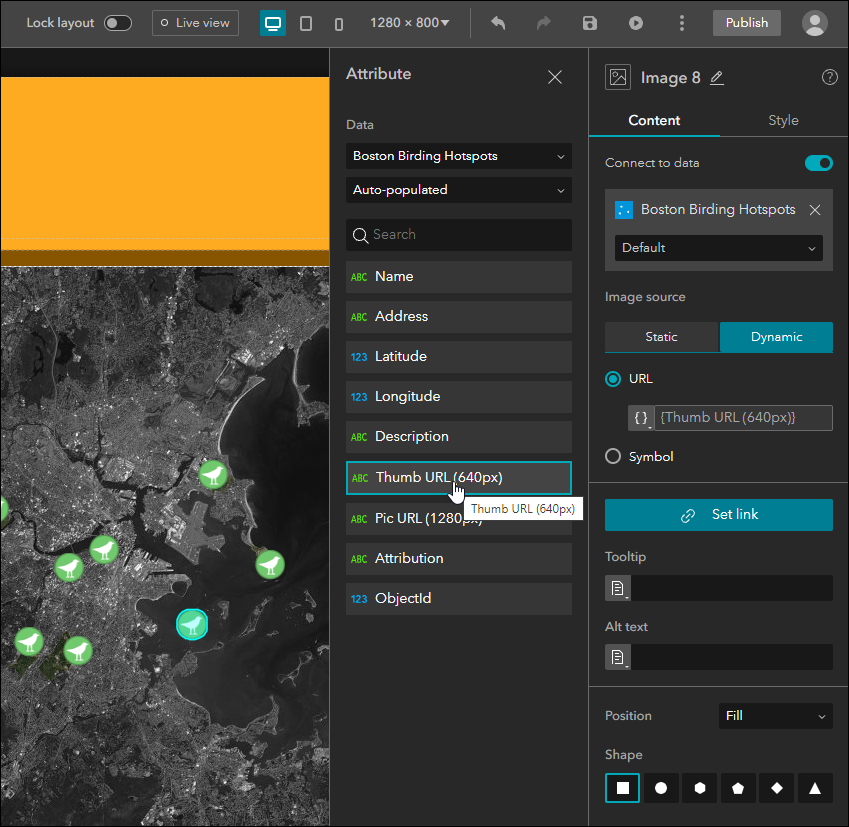The width and height of the screenshot is (849, 827).
Task: Click the Set link button
Action: tap(719, 515)
